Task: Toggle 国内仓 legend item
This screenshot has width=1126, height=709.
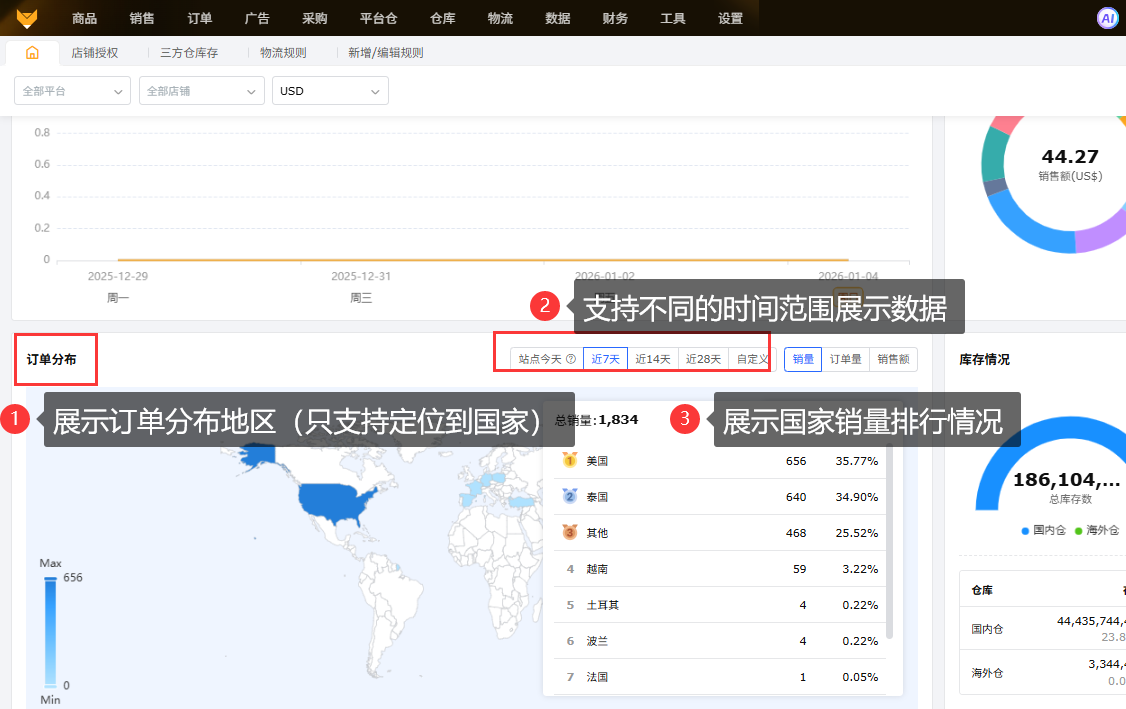Action: [1043, 530]
